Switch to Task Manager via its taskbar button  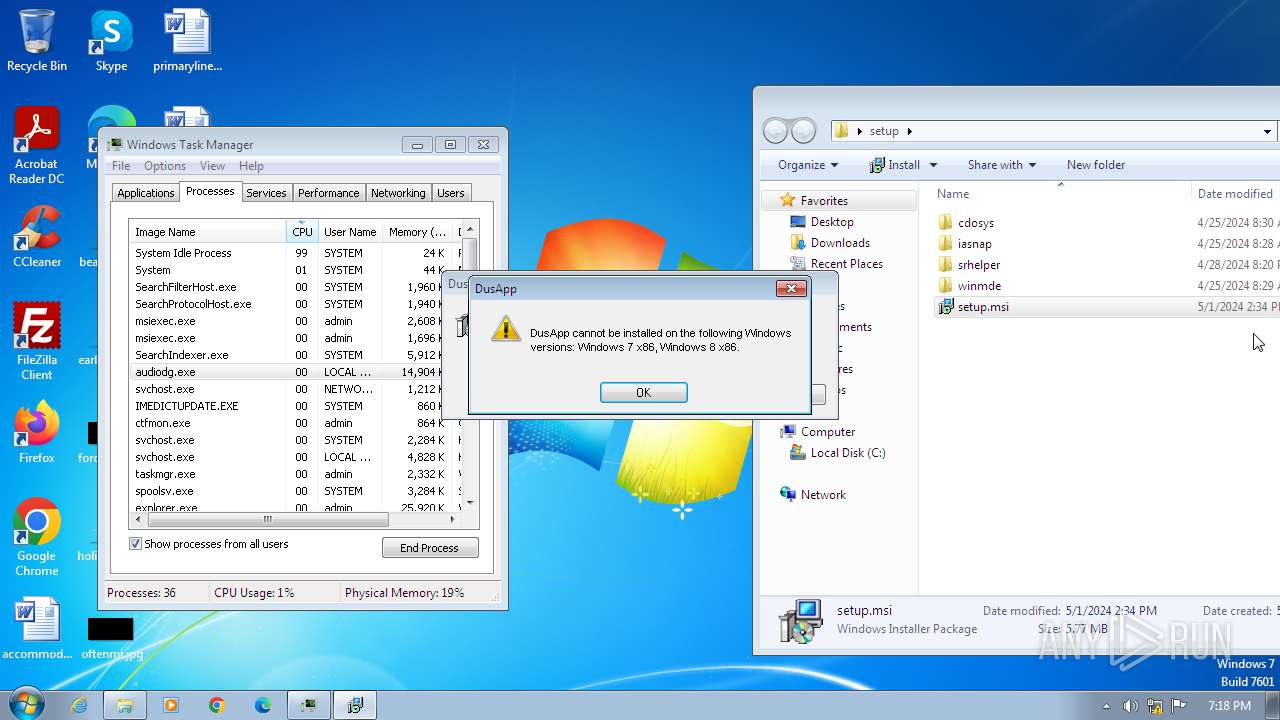pyautogui.click(x=309, y=705)
